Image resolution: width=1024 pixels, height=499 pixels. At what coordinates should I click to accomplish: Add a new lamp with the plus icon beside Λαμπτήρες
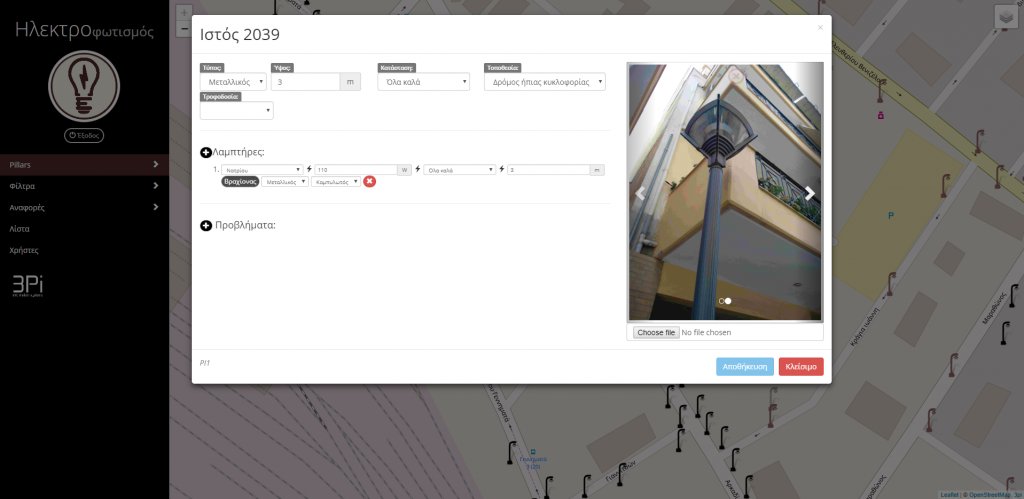[x=206, y=153]
